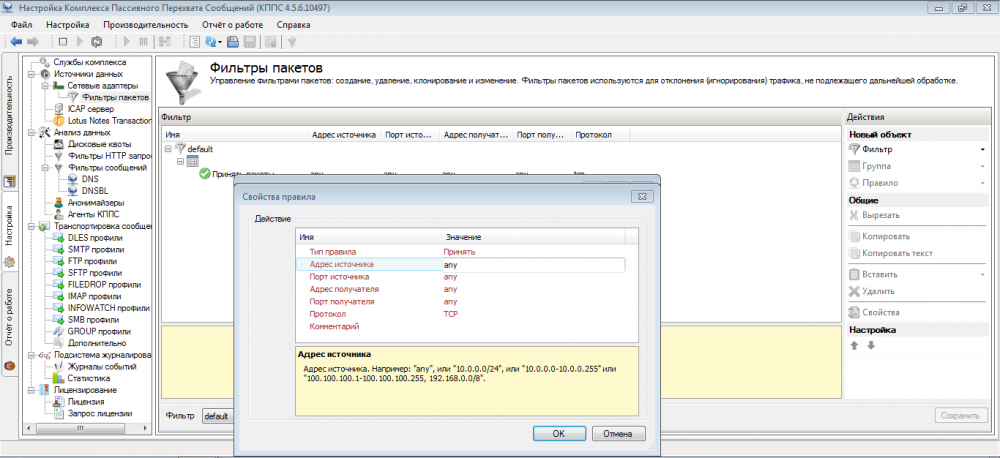Close the Свойства правила dialog
The height and width of the screenshot is (458, 1000).
(x=640, y=197)
